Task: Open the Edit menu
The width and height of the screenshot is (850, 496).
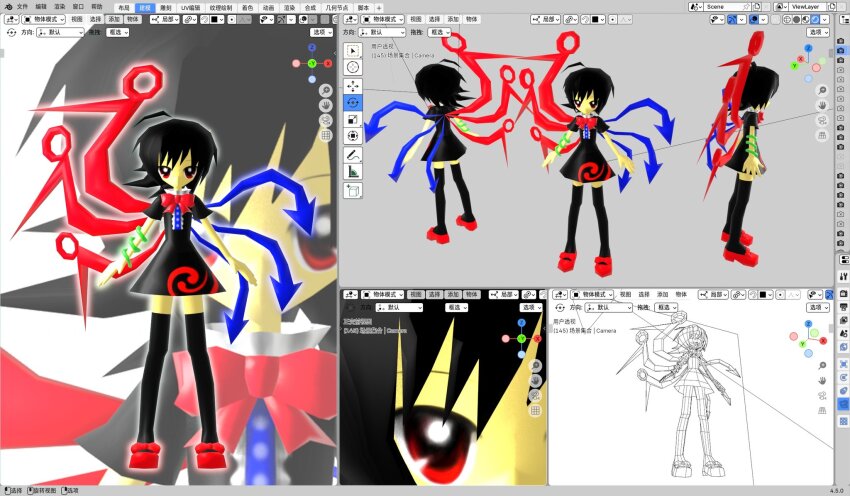Action: [x=41, y=7]
